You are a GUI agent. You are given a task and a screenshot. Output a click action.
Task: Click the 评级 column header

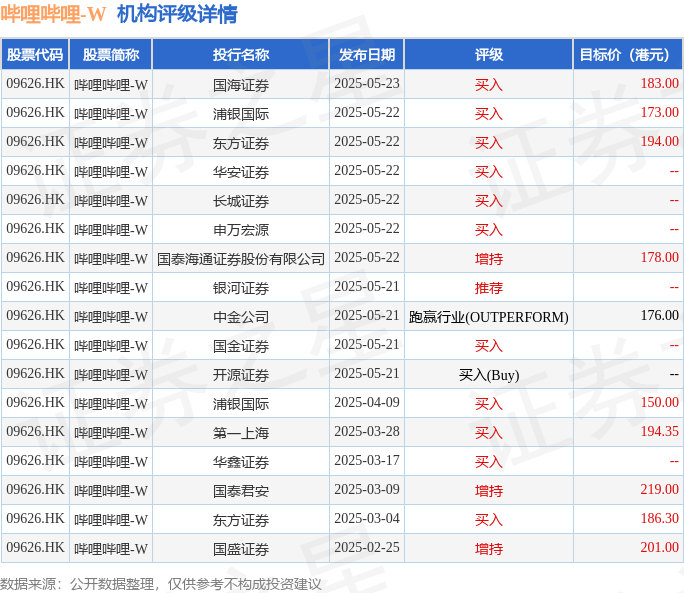(x=489, y=55)
